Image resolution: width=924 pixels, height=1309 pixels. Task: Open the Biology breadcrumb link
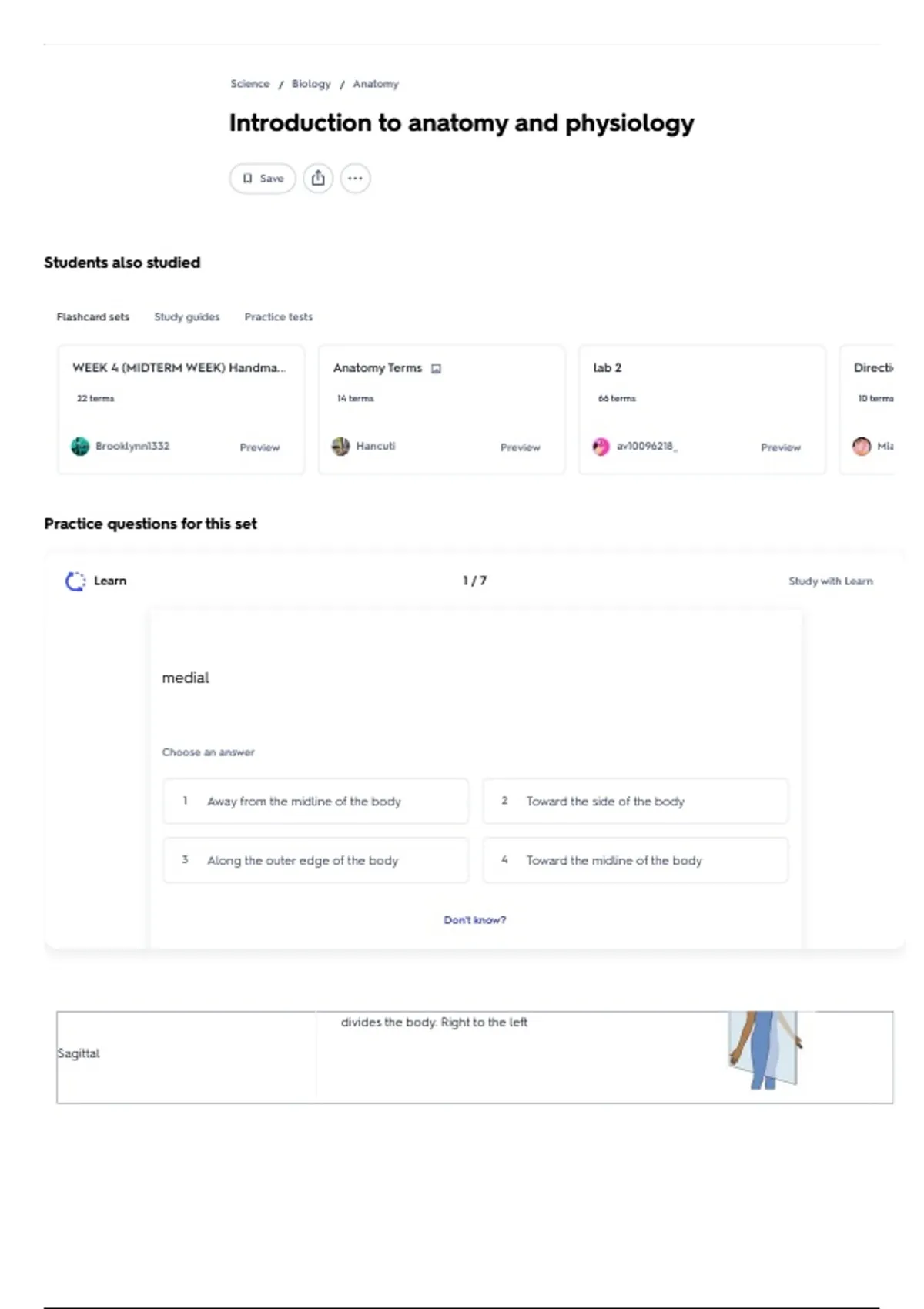pyautogui.click(x=311, y=84)
